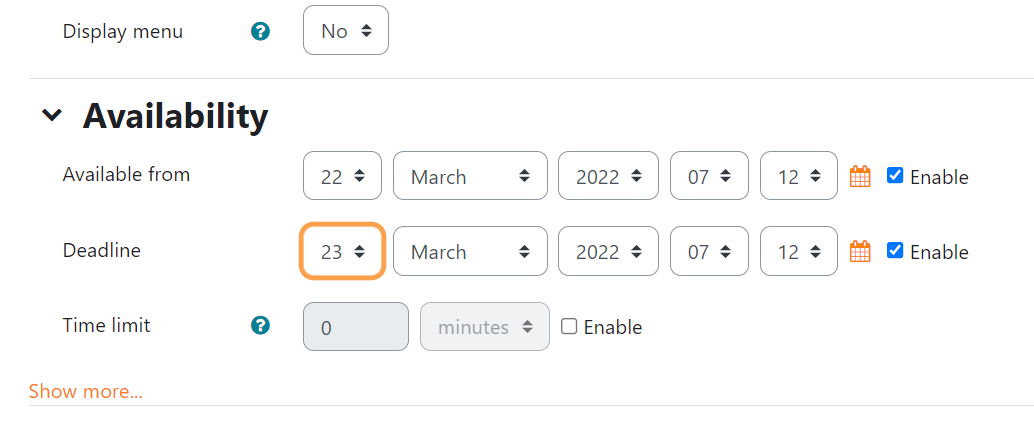Click the Show more... link
This screenshot has height=426, width=1034.
point(86,392)
